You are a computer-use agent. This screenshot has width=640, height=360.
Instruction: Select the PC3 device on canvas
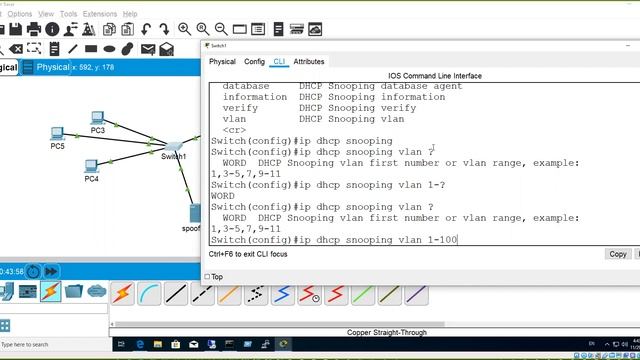click(97, 118)
